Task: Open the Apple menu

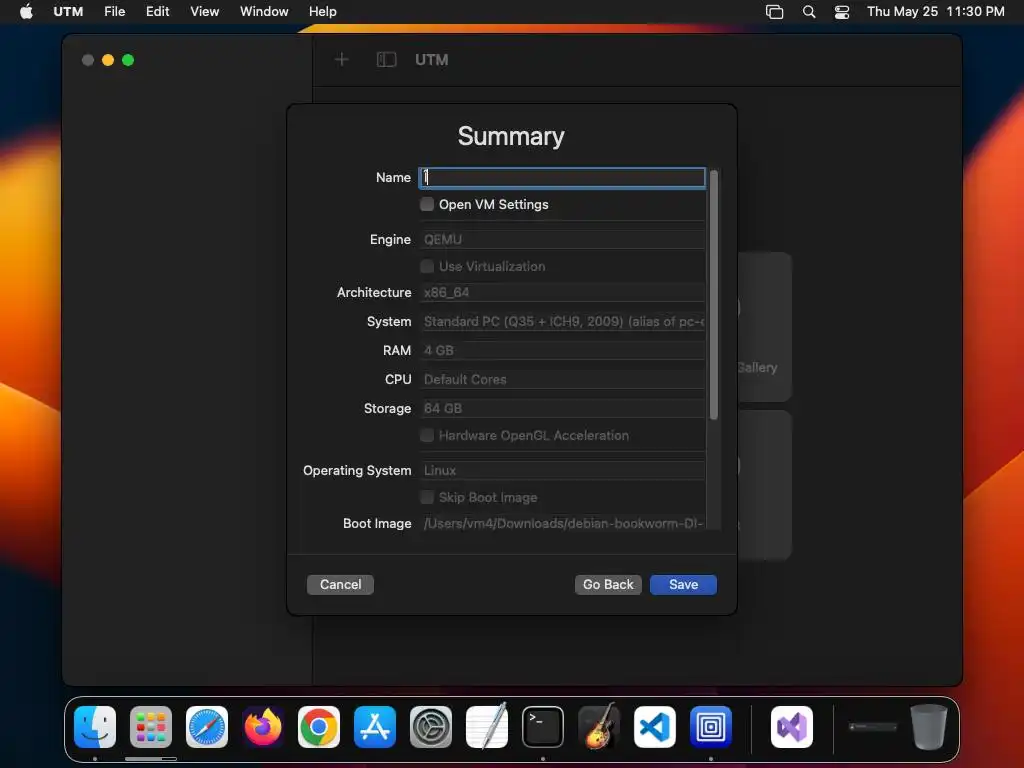Action: [26, 11]
